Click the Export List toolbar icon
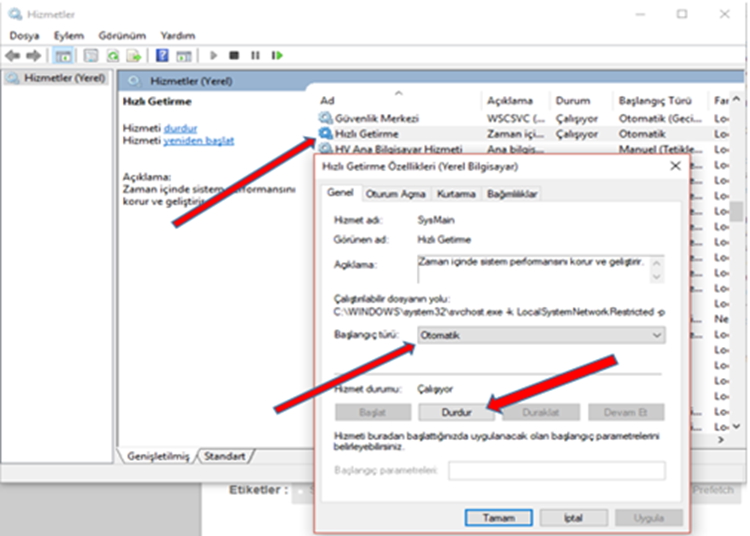The width and height of the screenshot is (750, 536). pyautogui.click(x=134, y=56)
